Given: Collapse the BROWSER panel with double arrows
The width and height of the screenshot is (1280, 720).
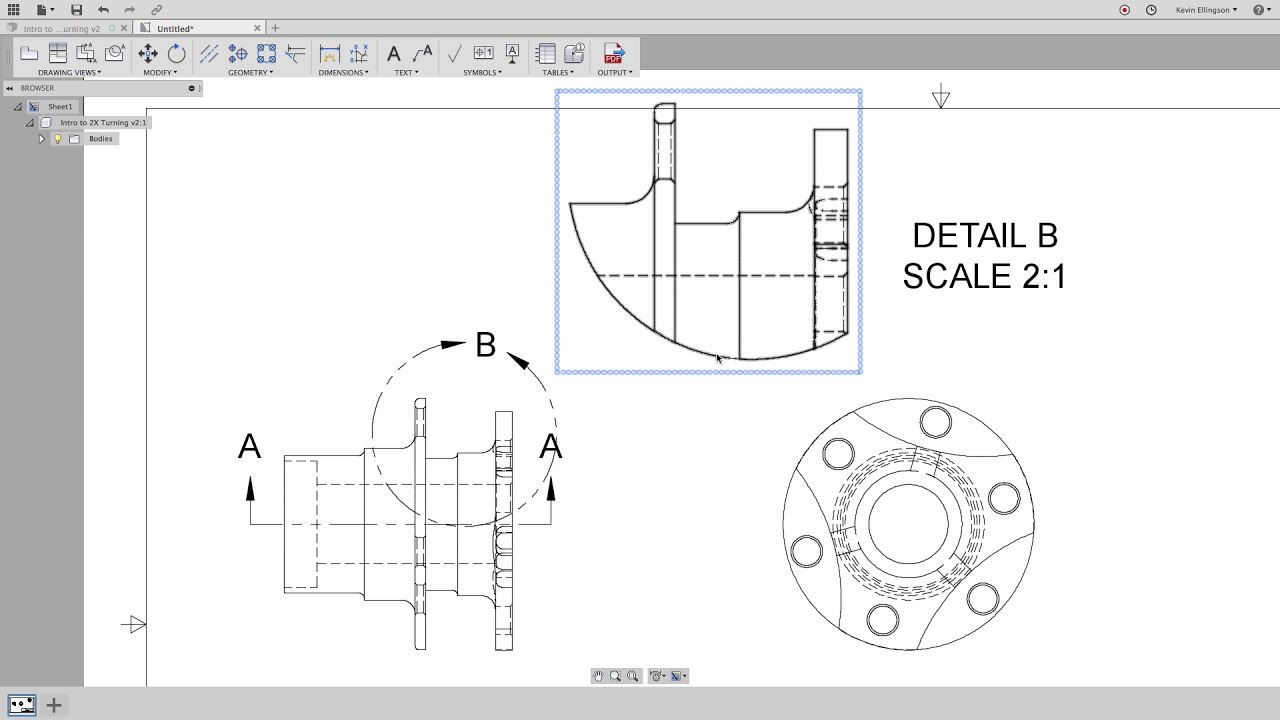Looking at the screenshot, I should click(10, 88).
